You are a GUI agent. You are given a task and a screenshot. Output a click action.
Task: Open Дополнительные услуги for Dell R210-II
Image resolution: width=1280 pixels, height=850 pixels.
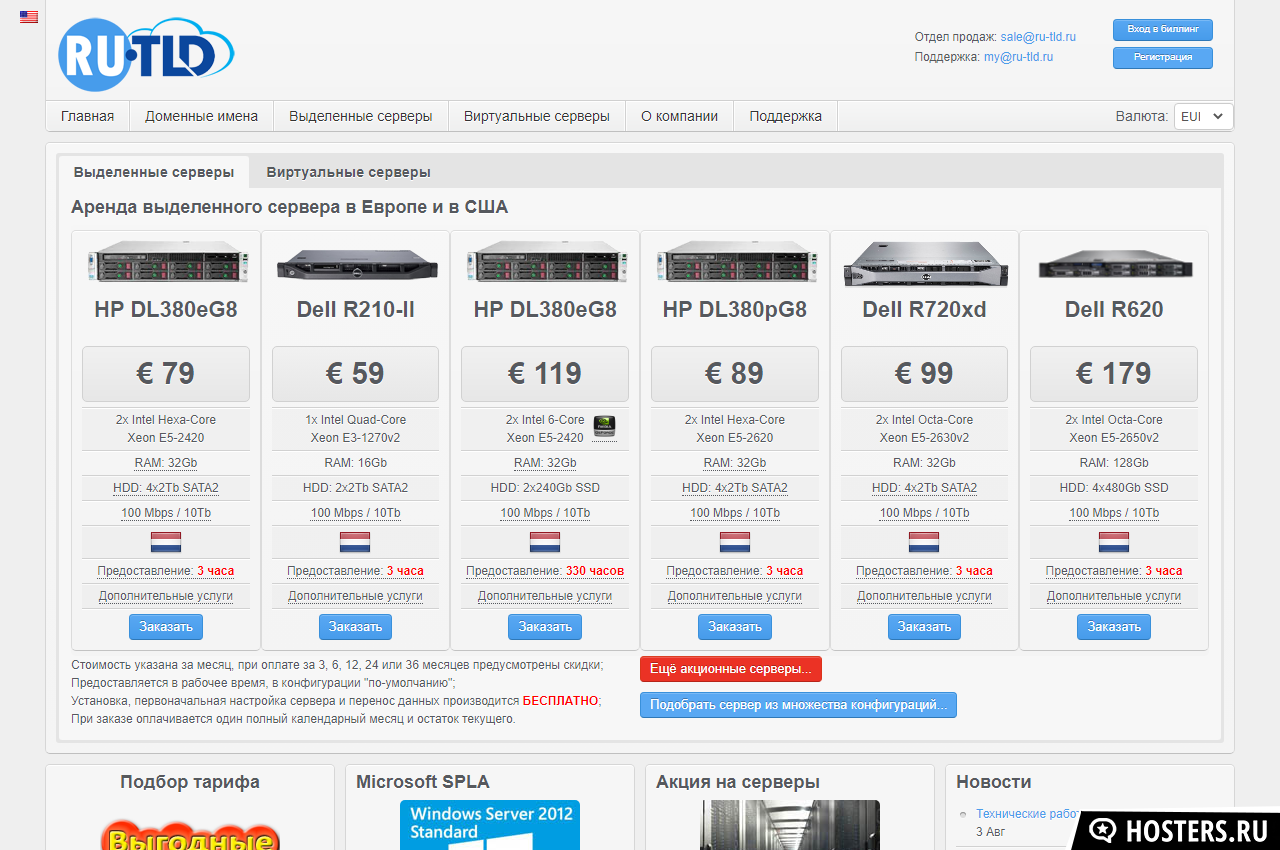[x=355, y=596]
